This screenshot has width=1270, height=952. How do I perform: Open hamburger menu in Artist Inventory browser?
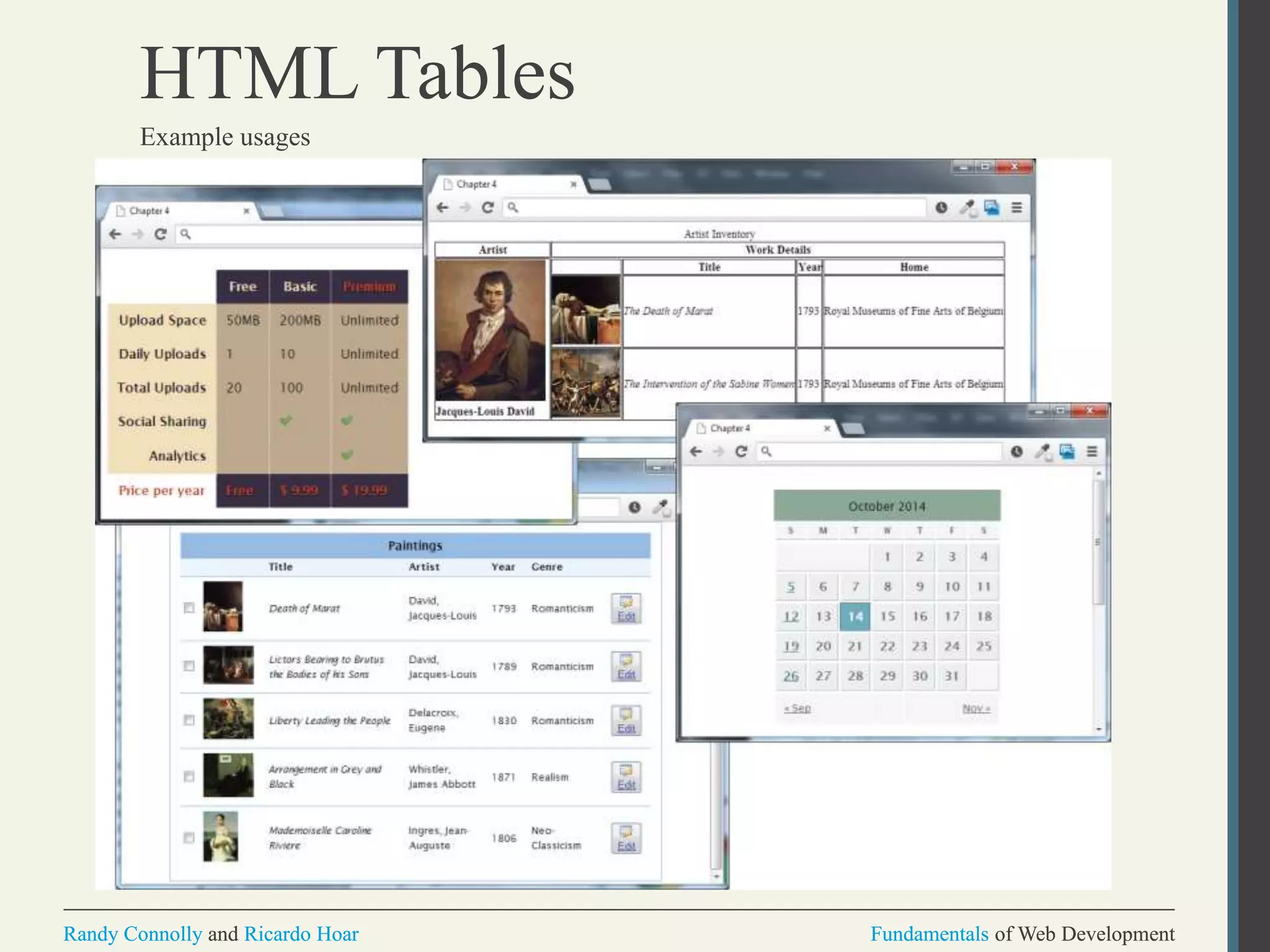(x=1016, y=208)
